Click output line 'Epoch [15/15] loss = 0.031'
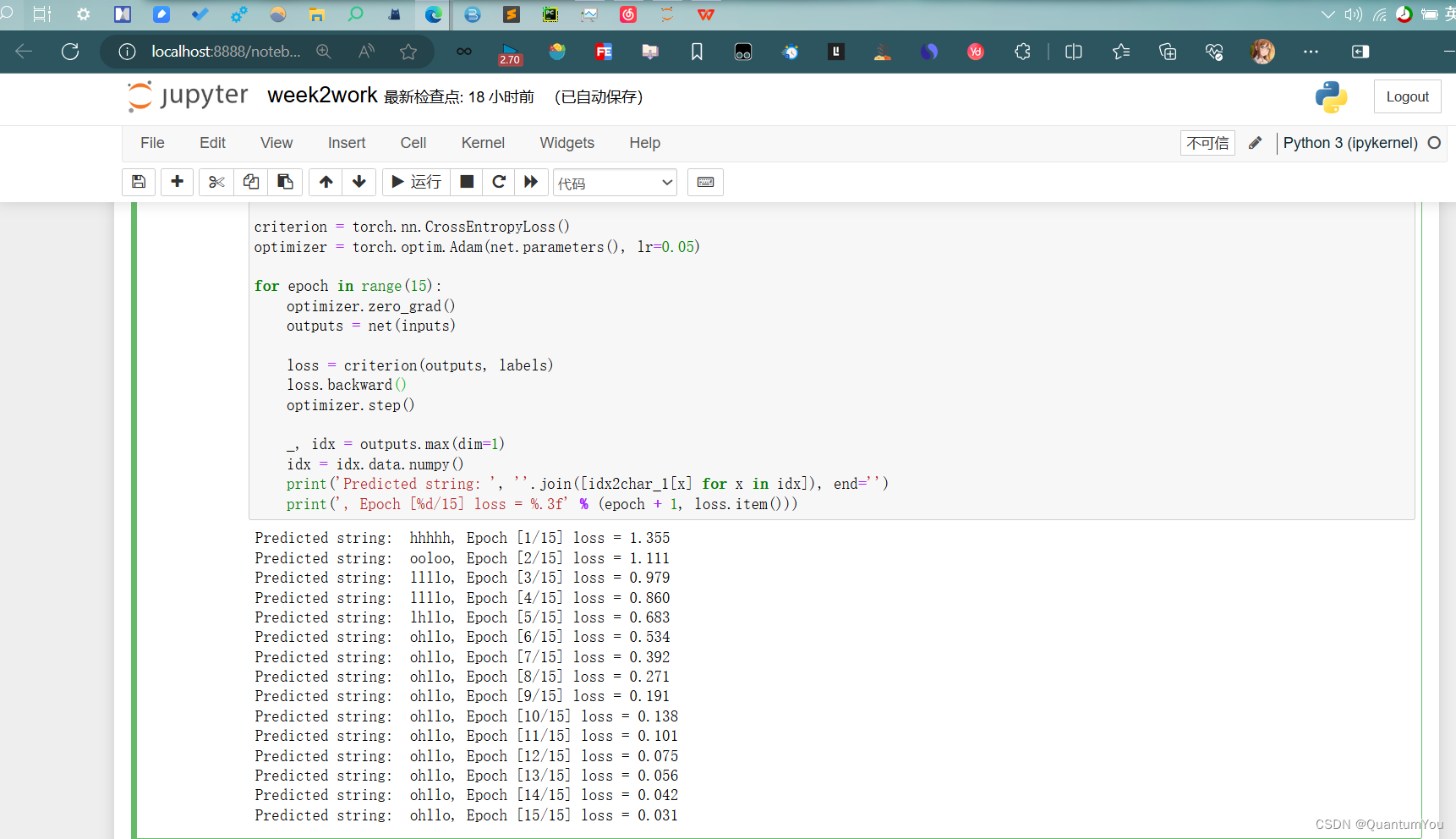 point(572,815)
